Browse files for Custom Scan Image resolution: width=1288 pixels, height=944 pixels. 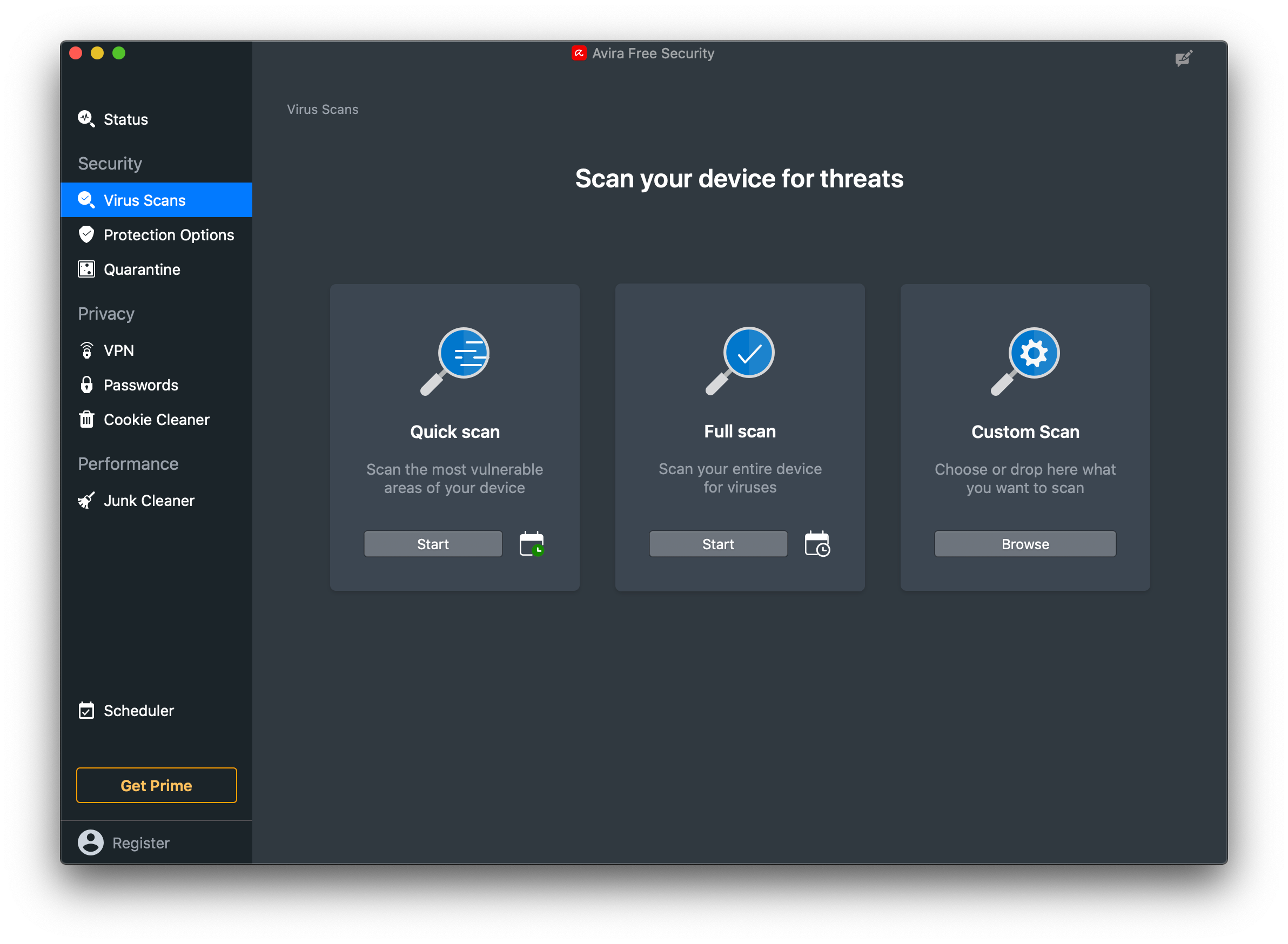(x=1024, y=543)
